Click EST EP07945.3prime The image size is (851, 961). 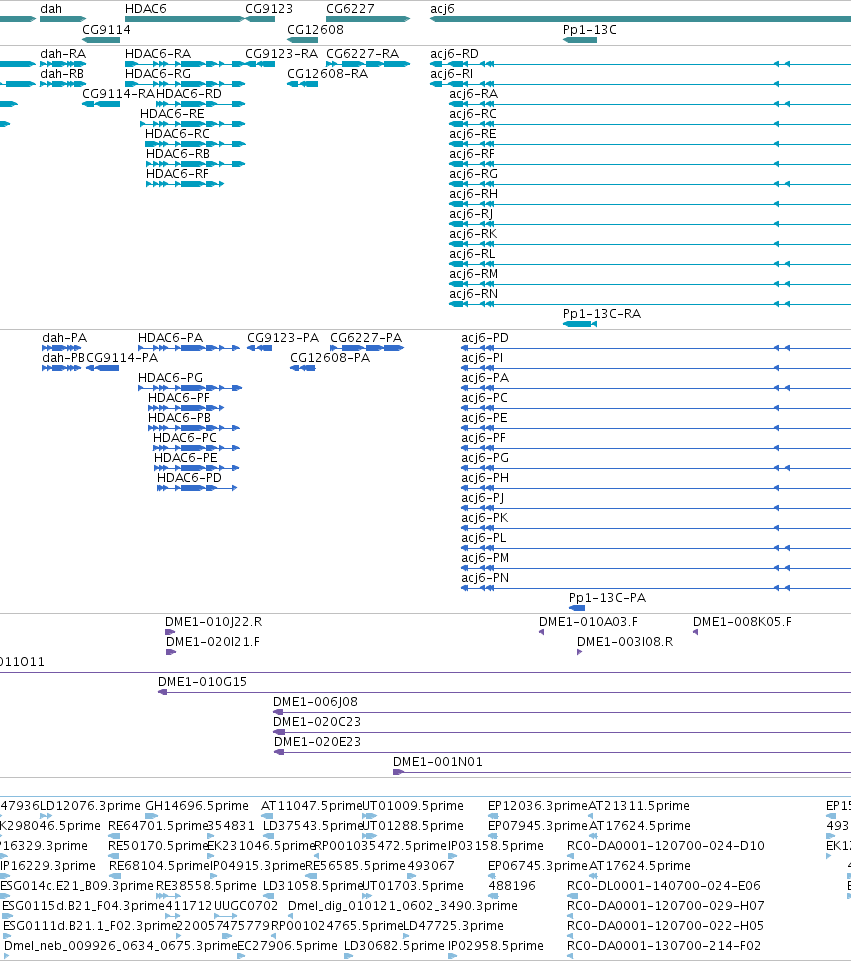[538, 826]
